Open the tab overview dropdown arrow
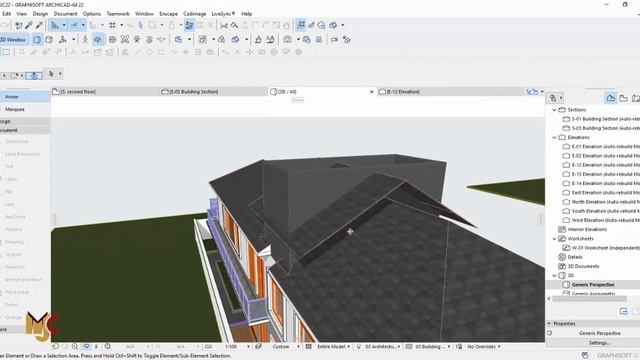This screenshot has width=640, height=360. pos(542,92)
